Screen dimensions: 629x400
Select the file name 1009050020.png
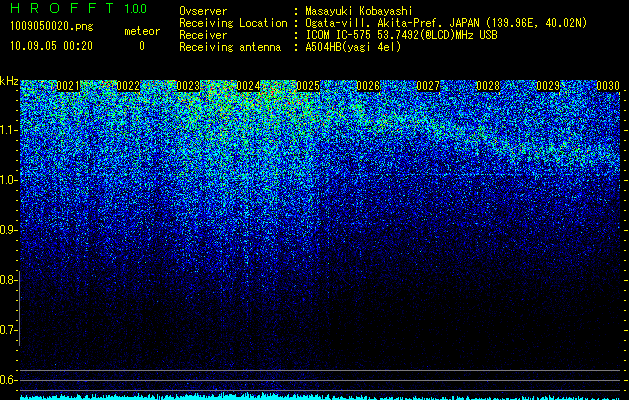(x=52, y=26)
